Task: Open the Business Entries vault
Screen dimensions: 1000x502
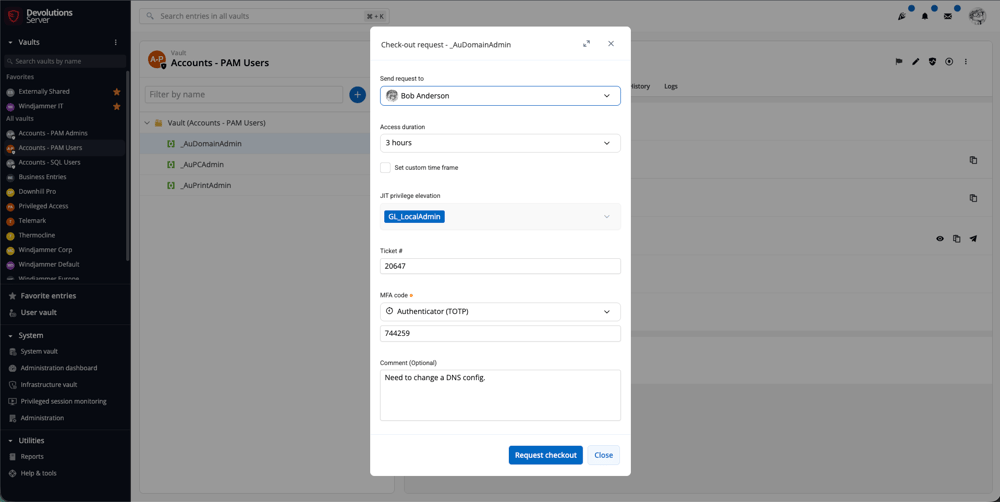Action: pyautogui.click(x=42, y=177)
